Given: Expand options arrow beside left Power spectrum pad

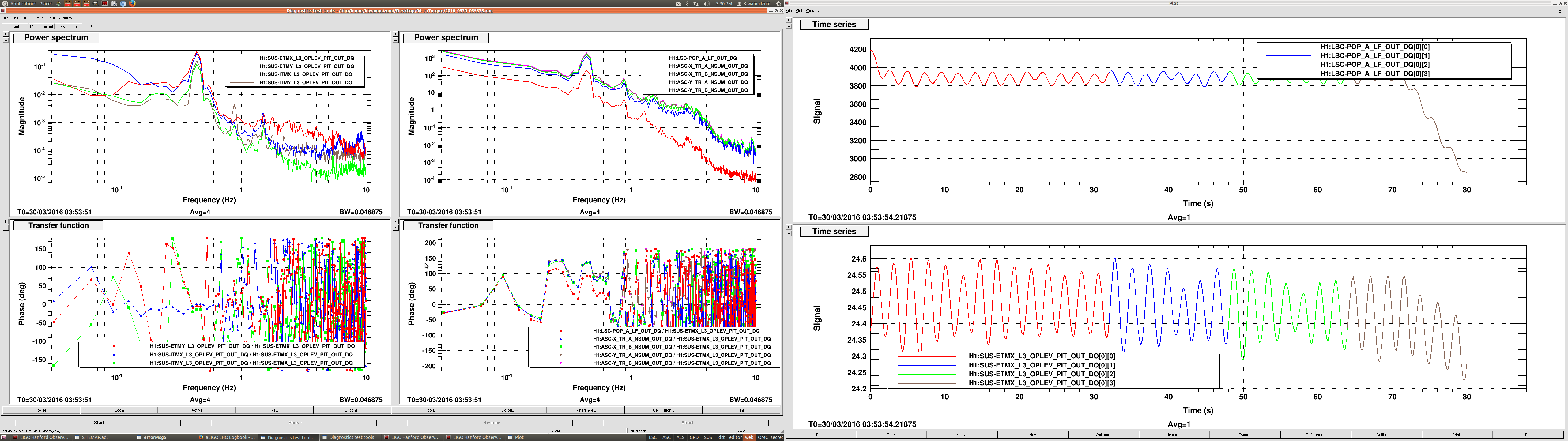Looking at the screenshot, I should click(x=6, y=34).
